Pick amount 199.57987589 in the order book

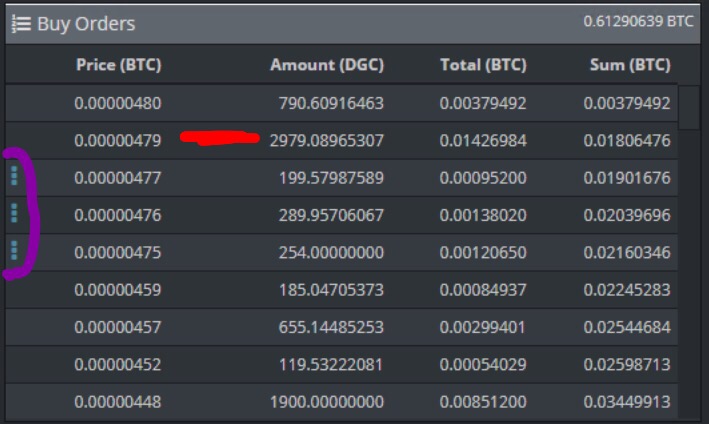coord(331,178)
